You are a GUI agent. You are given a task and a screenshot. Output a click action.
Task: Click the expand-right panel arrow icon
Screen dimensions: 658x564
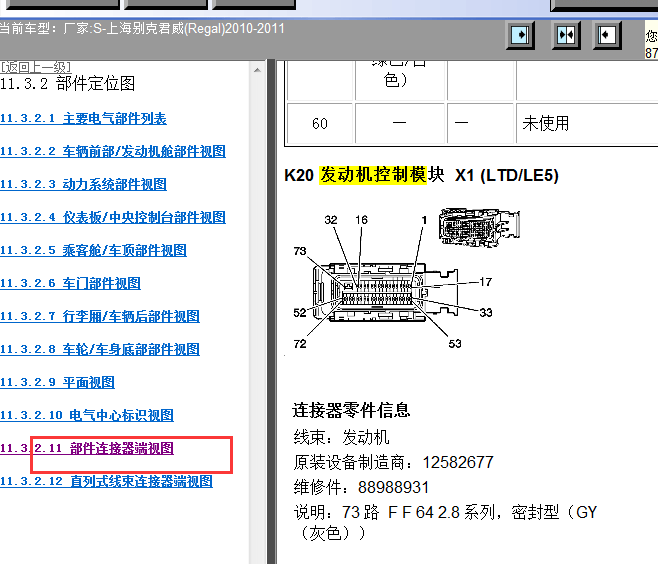(520, 35)
